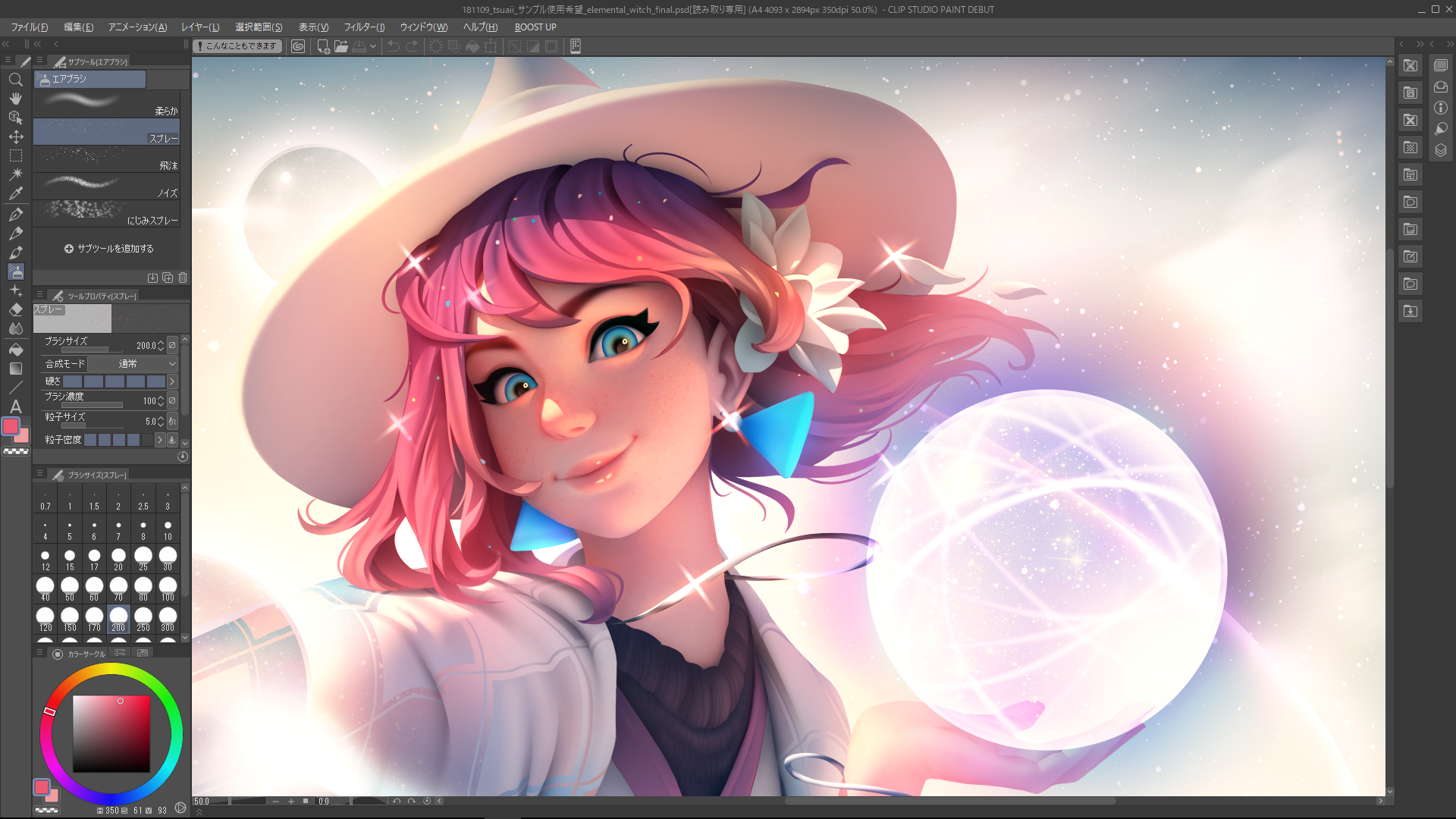Choose the Text tool (A icon)
Viewport: 1456px width, 819px height.
(x=15, y=406)
